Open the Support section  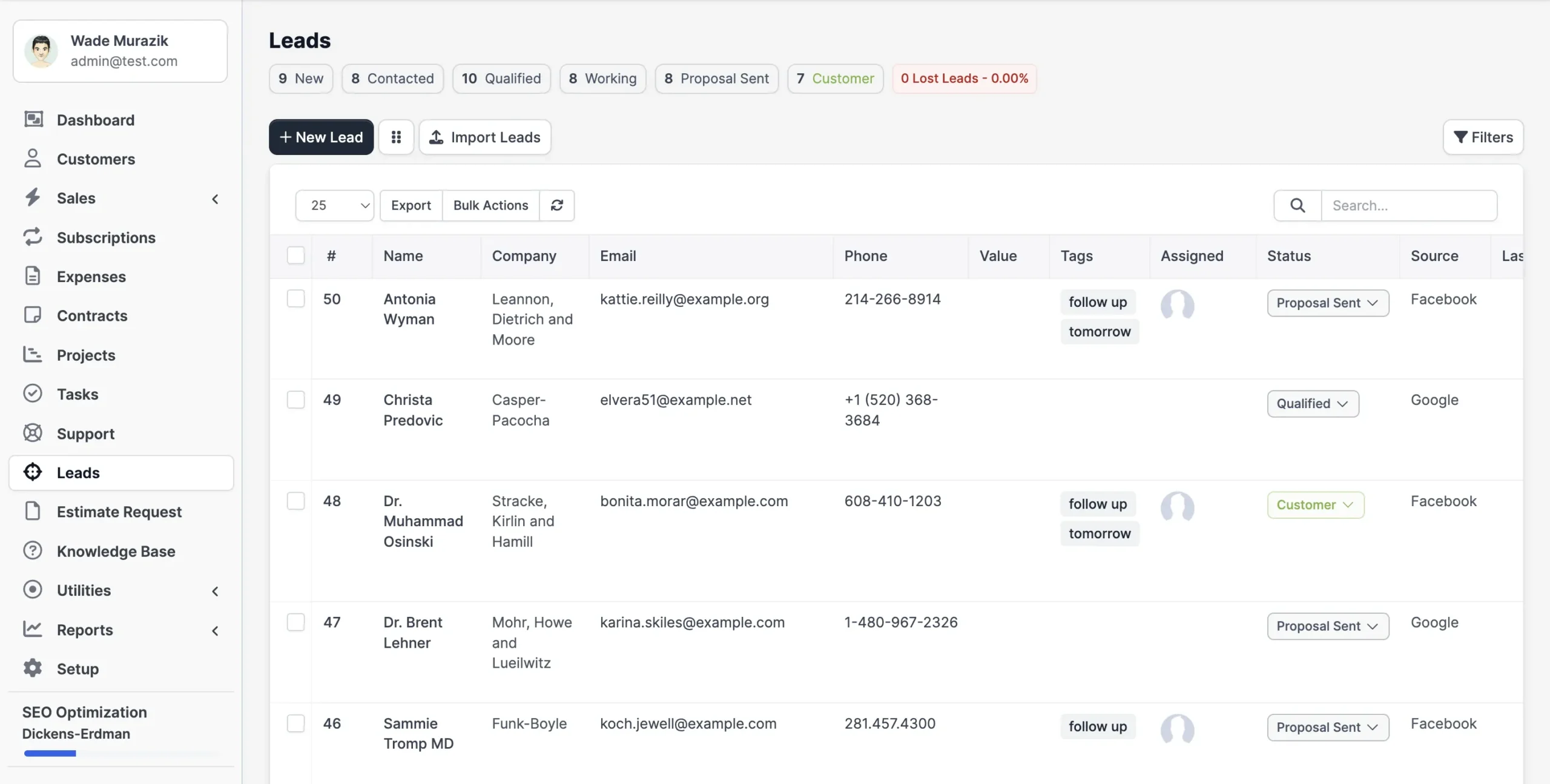85,433
